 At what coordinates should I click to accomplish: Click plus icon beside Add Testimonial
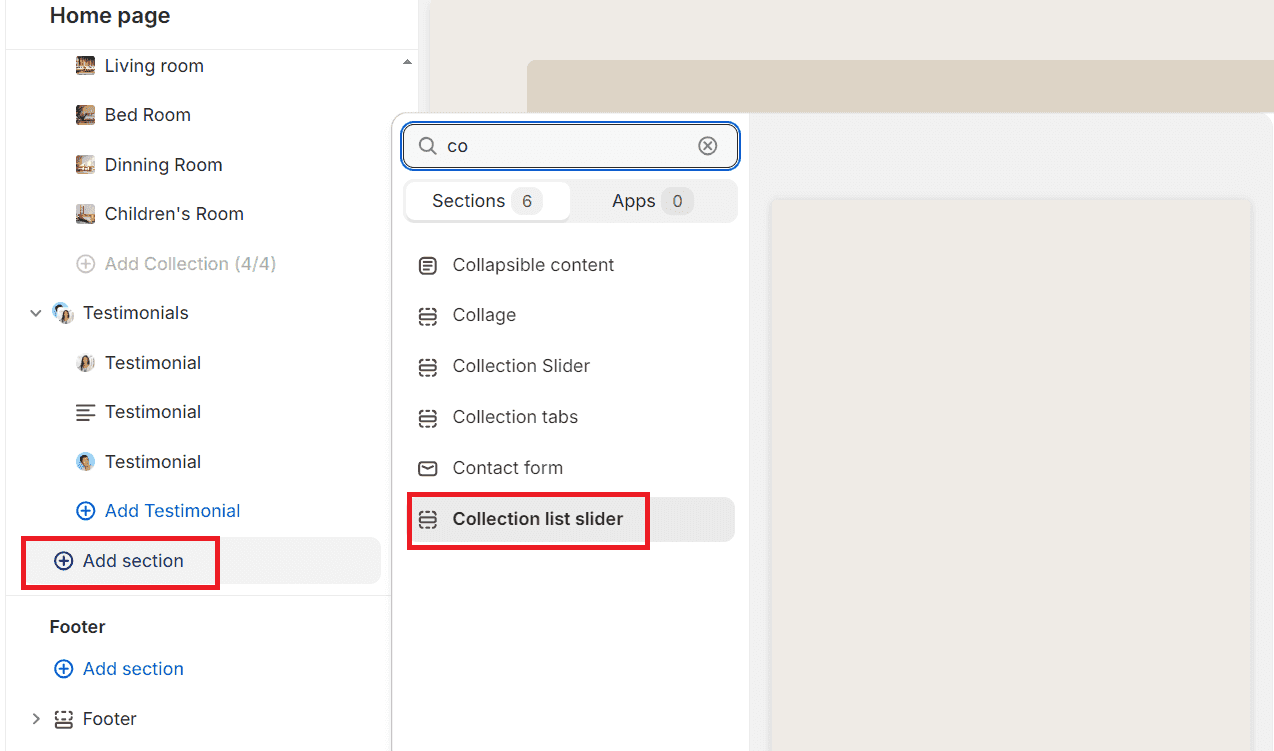(86, 511)
